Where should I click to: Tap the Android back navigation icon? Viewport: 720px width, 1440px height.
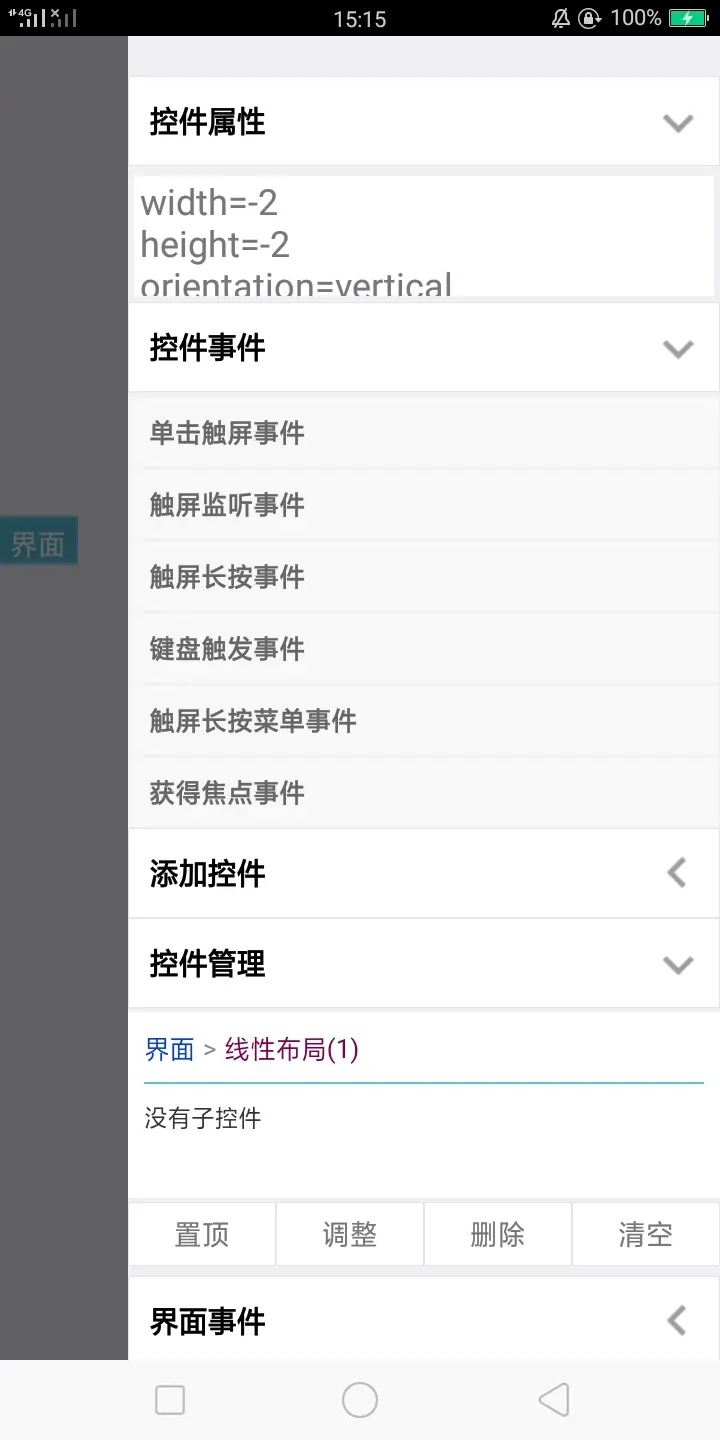[554, 1400]
